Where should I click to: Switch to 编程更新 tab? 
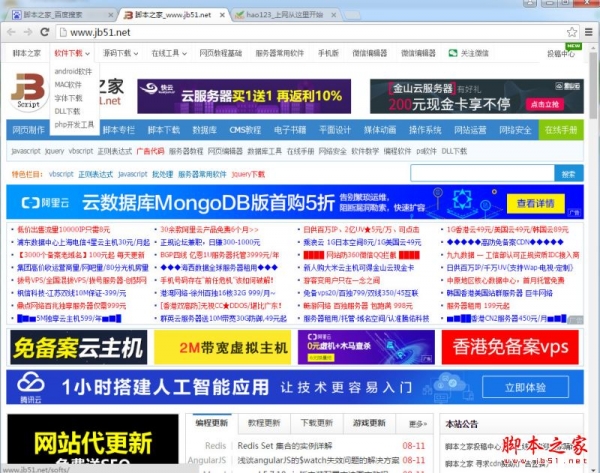212,423
